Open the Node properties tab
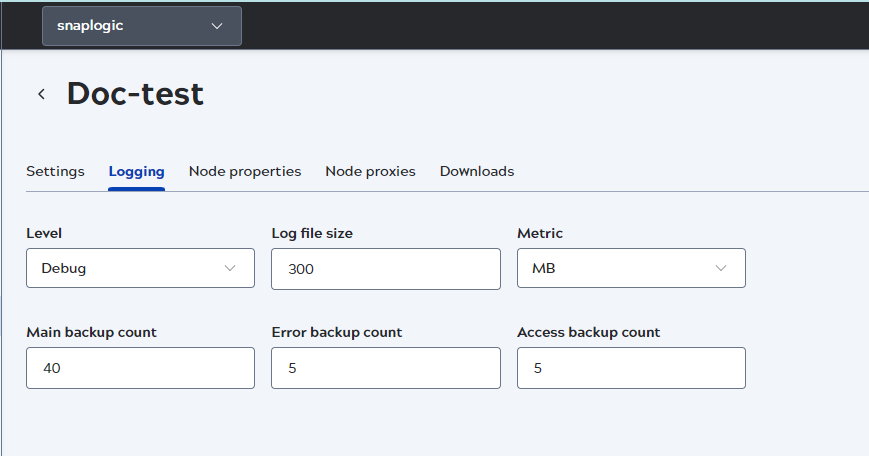This screenshot has height=456, width=869. [245, 171]
